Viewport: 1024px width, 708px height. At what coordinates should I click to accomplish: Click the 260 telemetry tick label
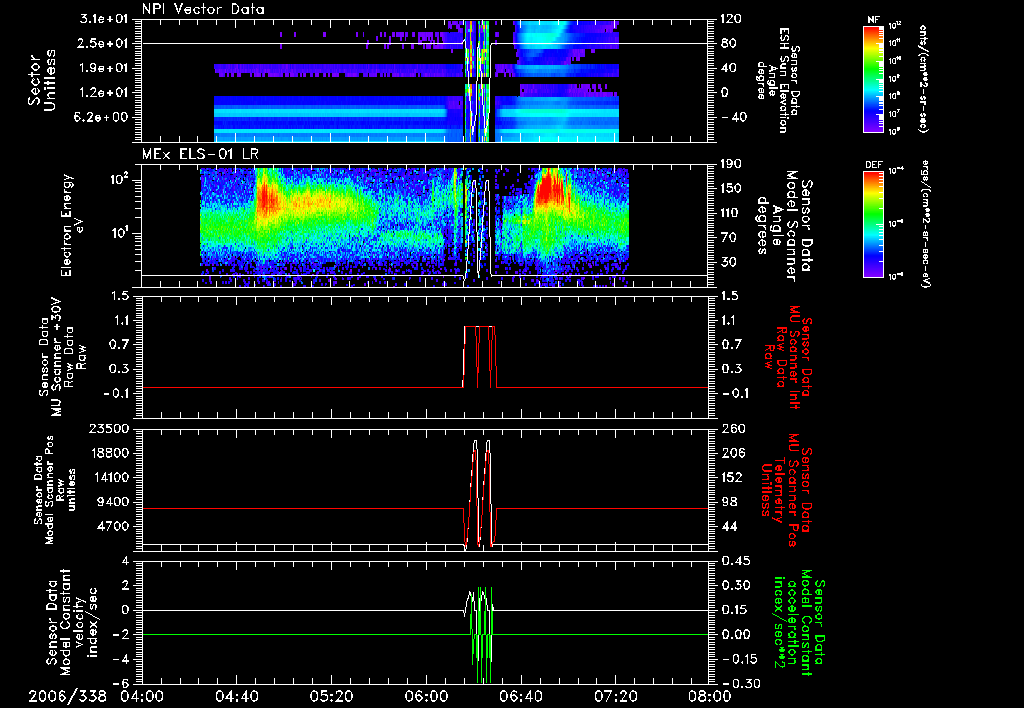[x=731, y=429]
